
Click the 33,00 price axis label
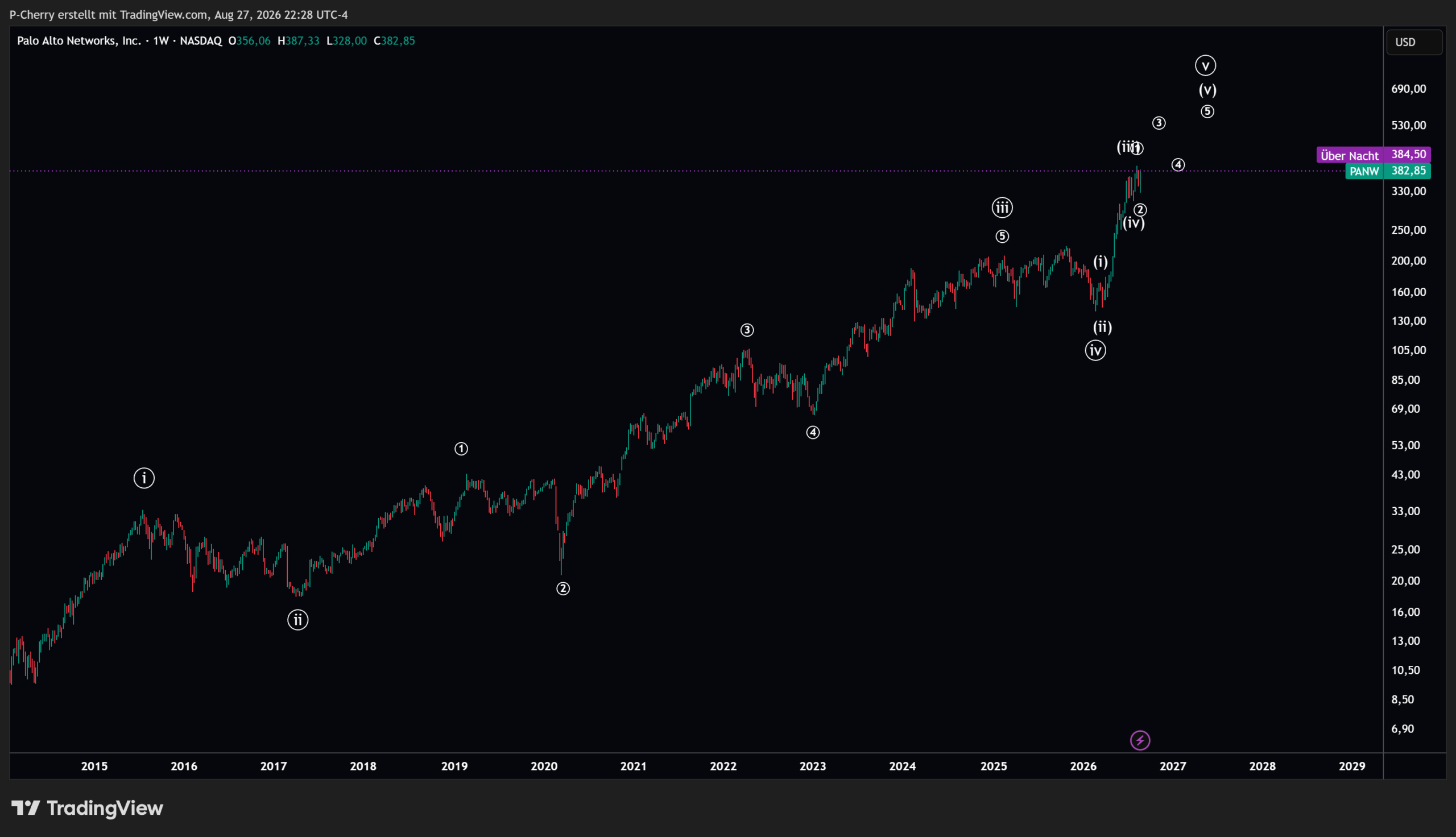(1406, 511)
